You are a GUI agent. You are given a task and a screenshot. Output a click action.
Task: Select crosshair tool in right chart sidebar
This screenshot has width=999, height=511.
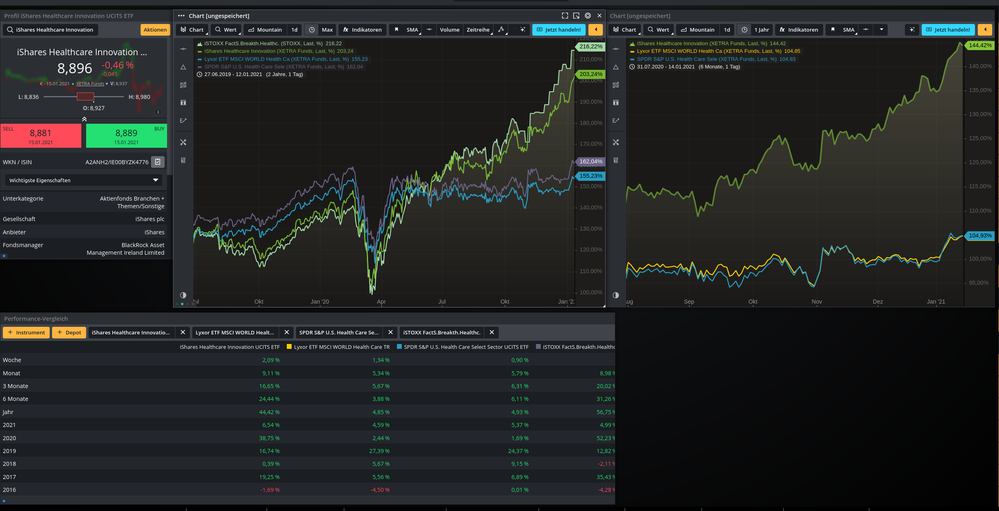point(615,49)
